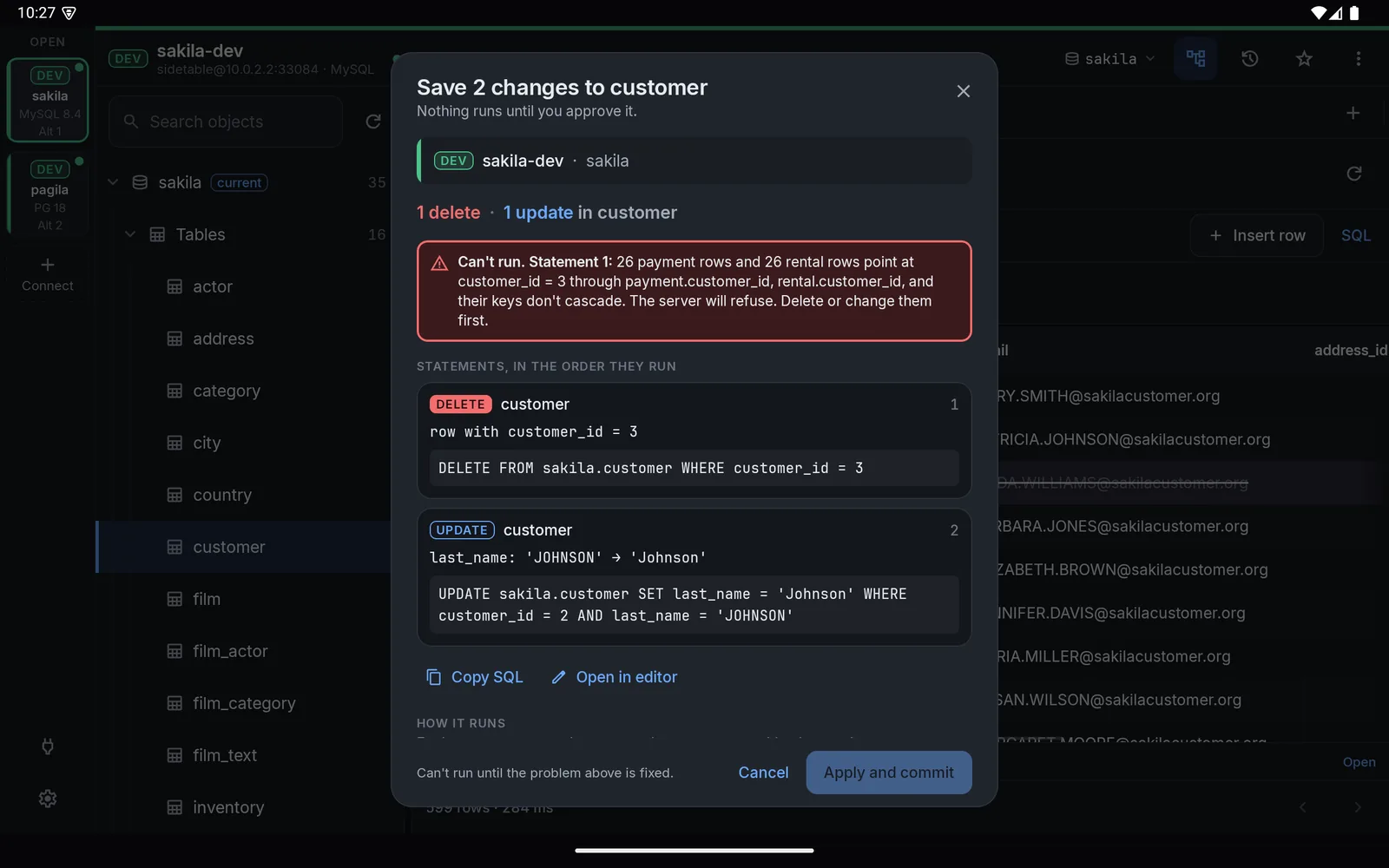Switch to the SQL view
Viewport: 1389px width, 868px height.
coord(1355,235)
